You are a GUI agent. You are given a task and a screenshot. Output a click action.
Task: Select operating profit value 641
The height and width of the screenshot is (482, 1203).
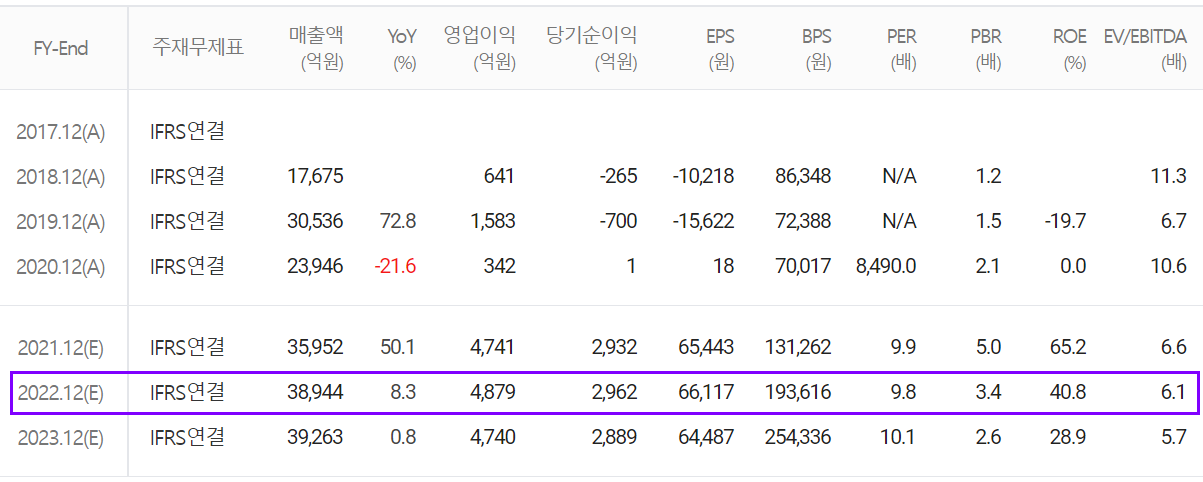click(498, 177)
